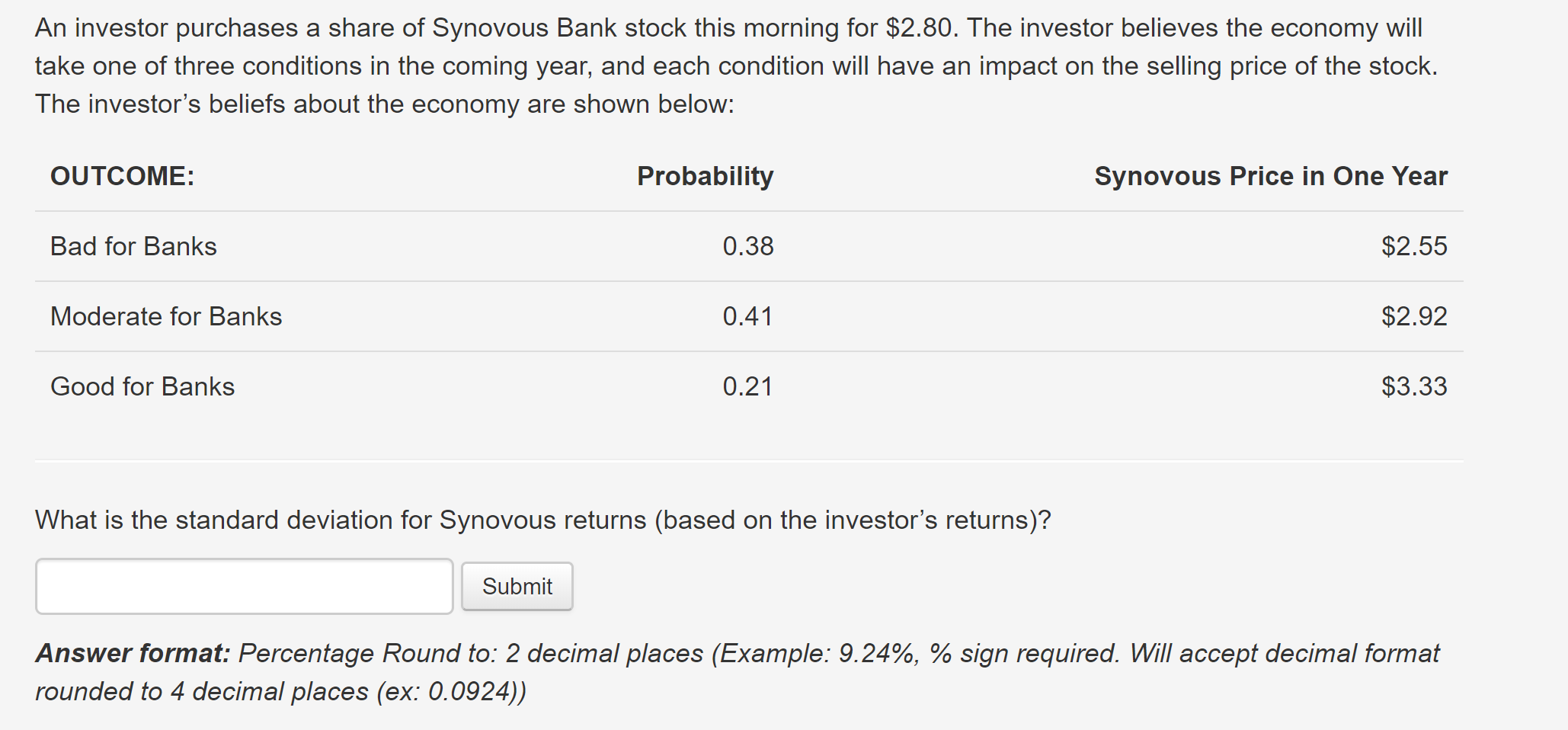This screenshot has width=1568, height=730.
Task: Click the $2.92 price cell
Action: [1414, 316]
